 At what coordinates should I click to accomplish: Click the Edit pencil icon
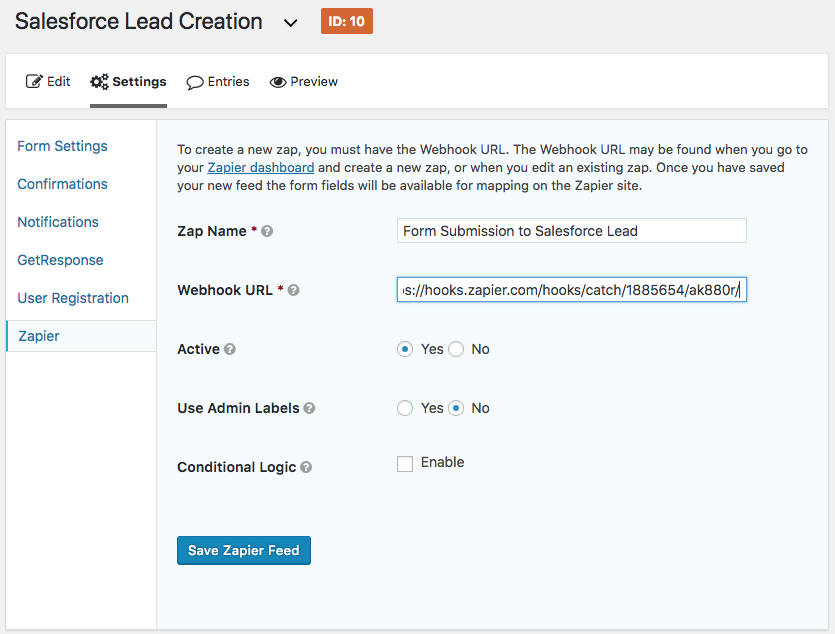click(34, 81)
